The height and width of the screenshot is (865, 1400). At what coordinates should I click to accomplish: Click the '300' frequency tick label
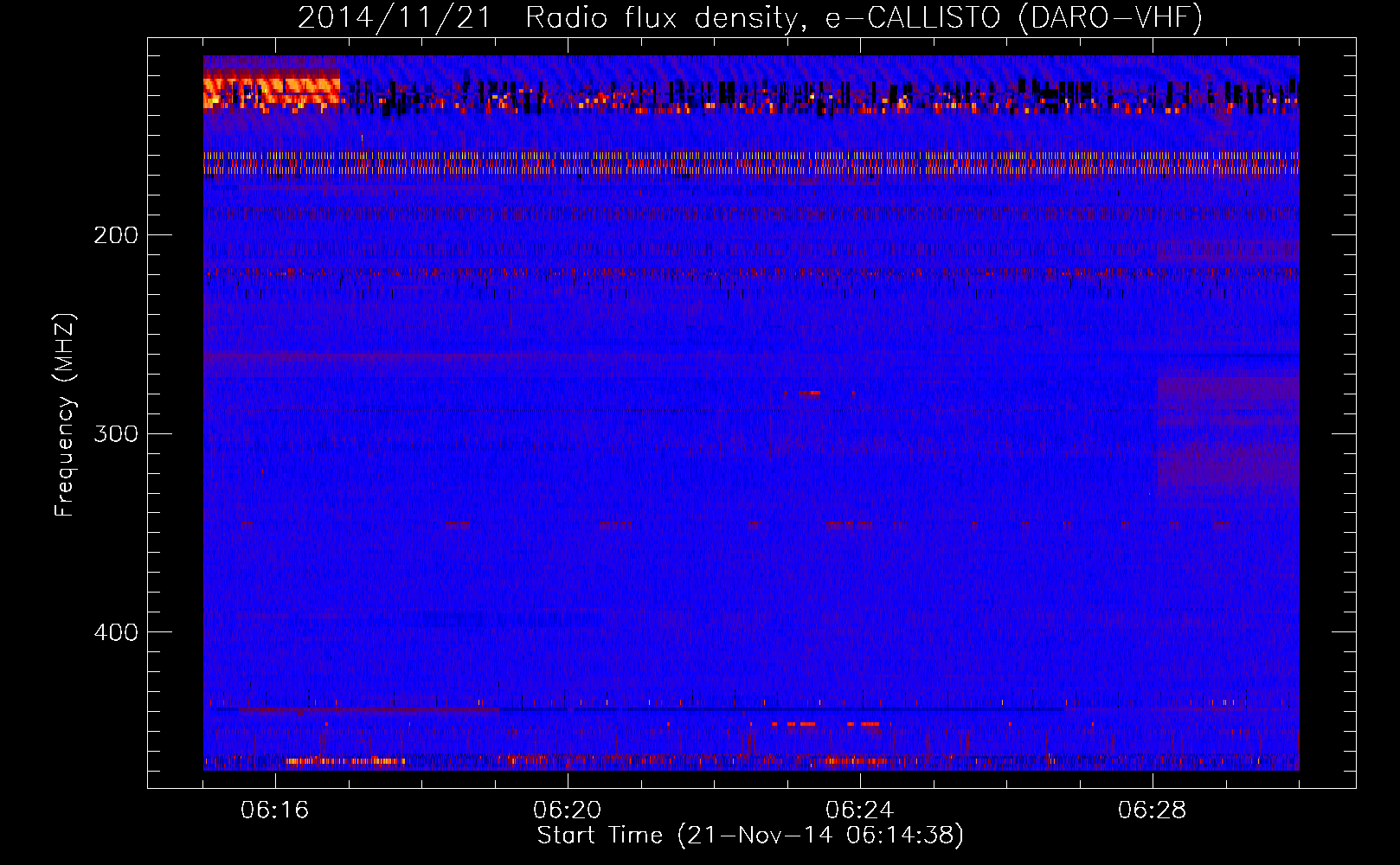[x=116, y=433]
